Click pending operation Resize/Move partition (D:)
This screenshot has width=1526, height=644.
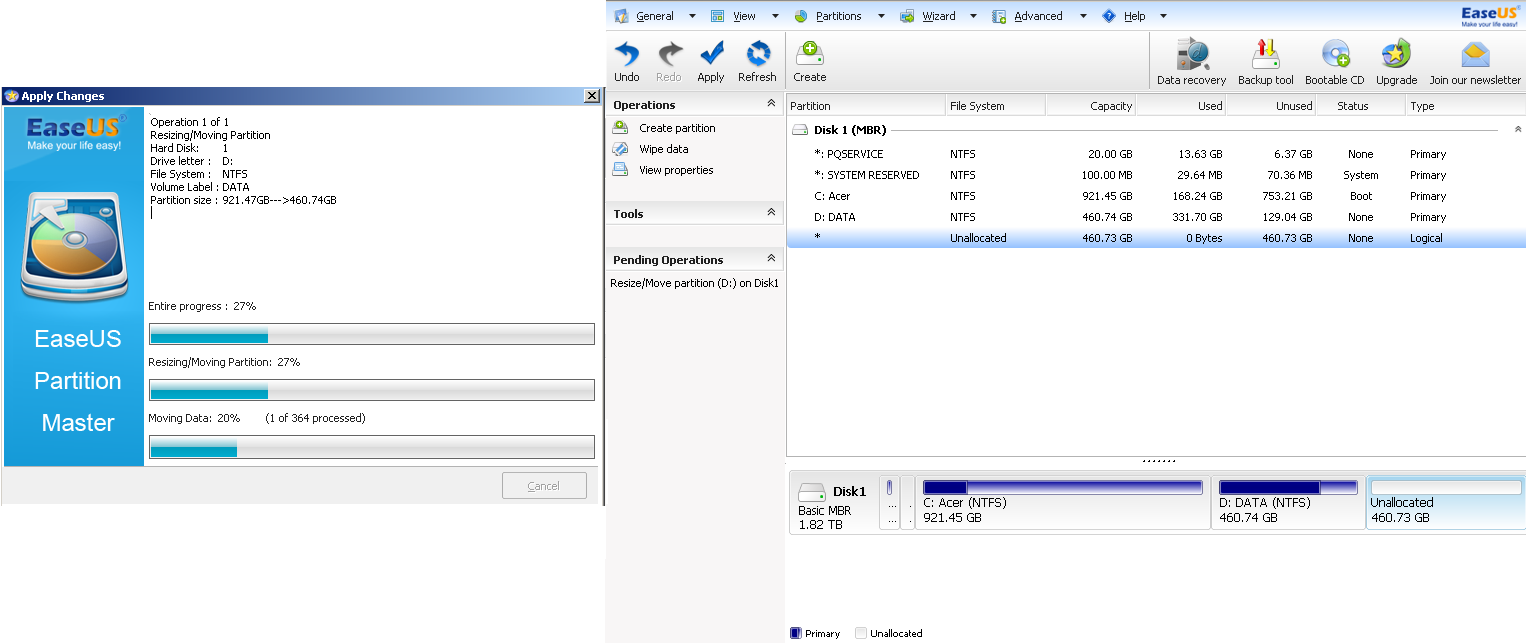pos(694,283)
